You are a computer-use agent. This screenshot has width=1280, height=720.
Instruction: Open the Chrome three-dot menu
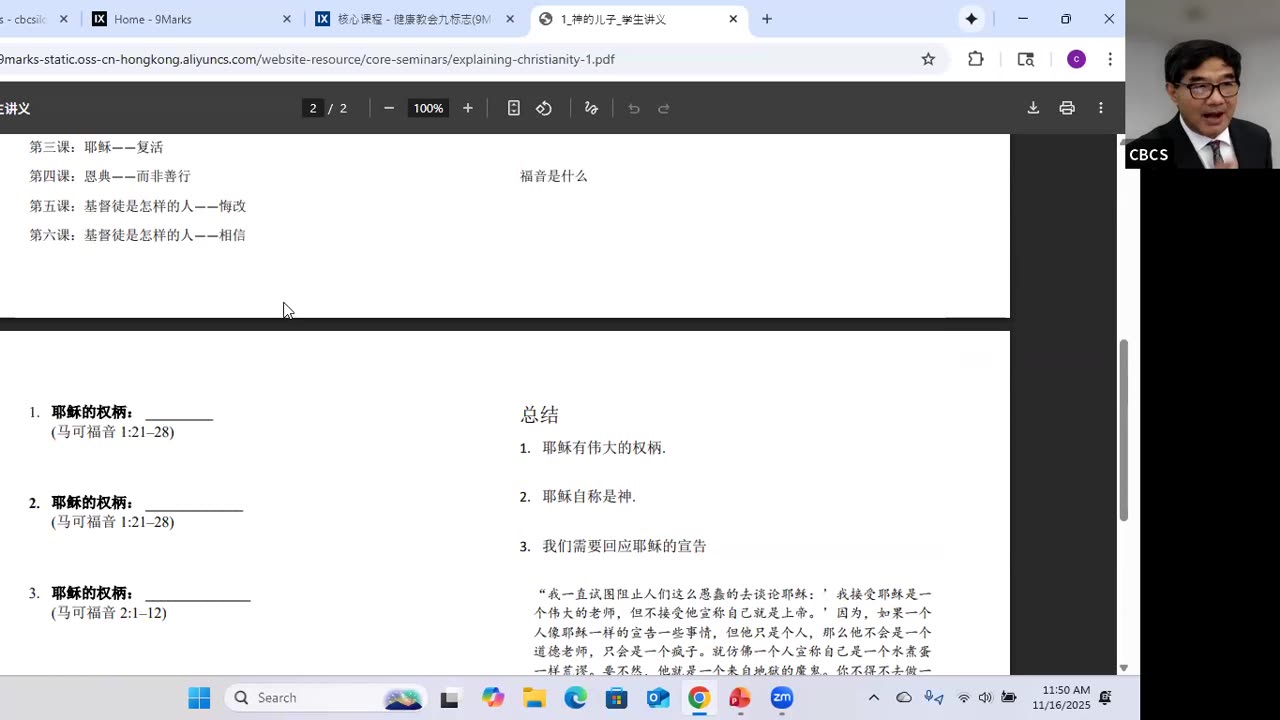pyautogui.click(x=1110, y=59)
